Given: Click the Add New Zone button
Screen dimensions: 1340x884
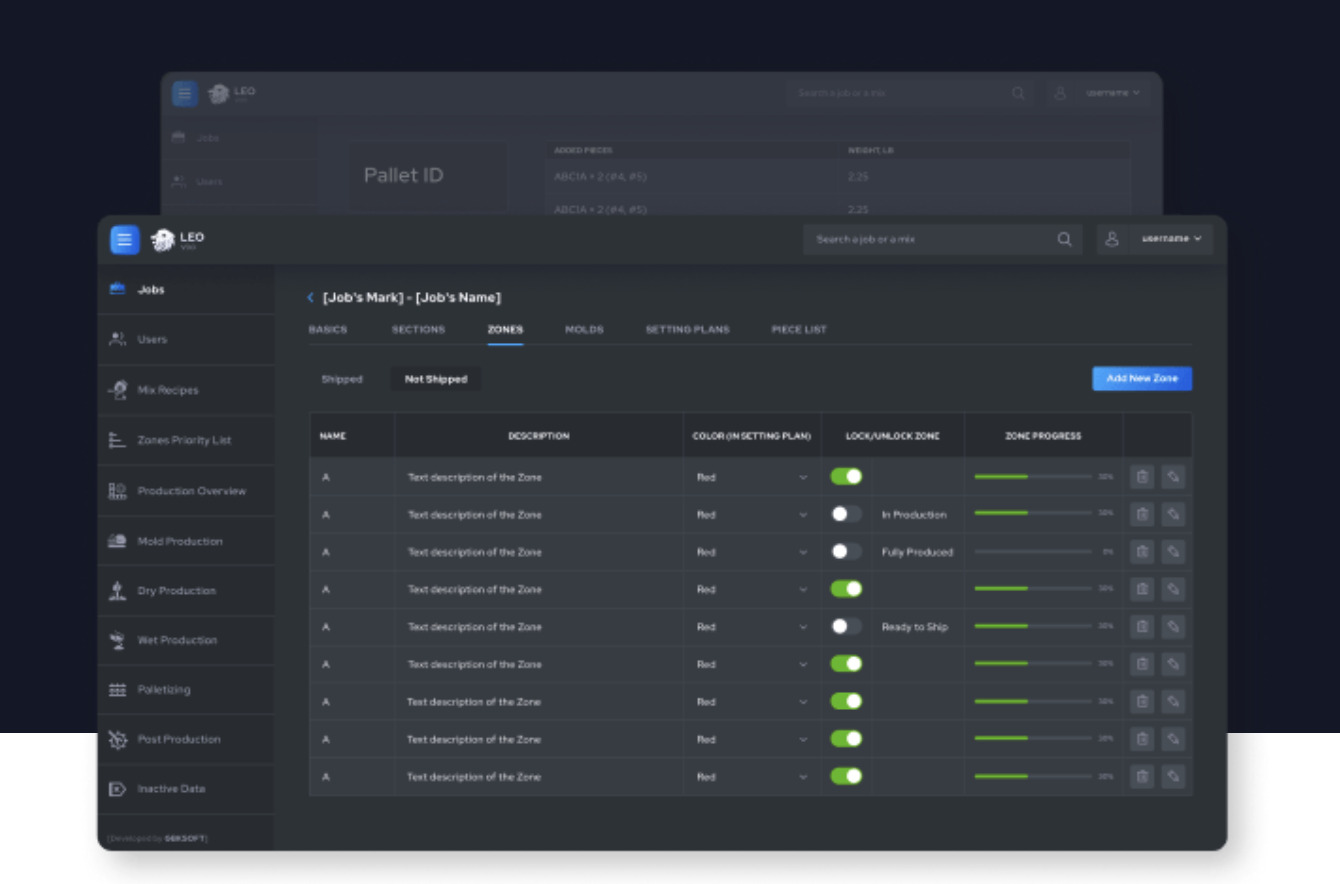Looking at the screenshot, I should (1142, 378).
